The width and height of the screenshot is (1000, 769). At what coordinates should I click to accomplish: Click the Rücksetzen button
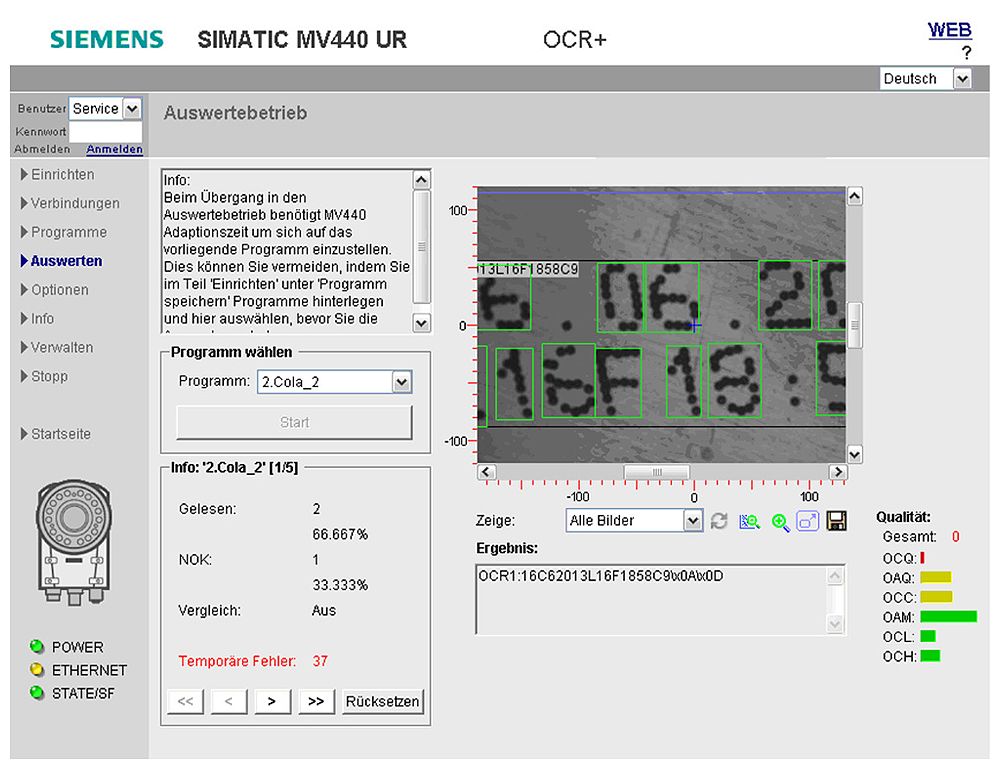382,701
